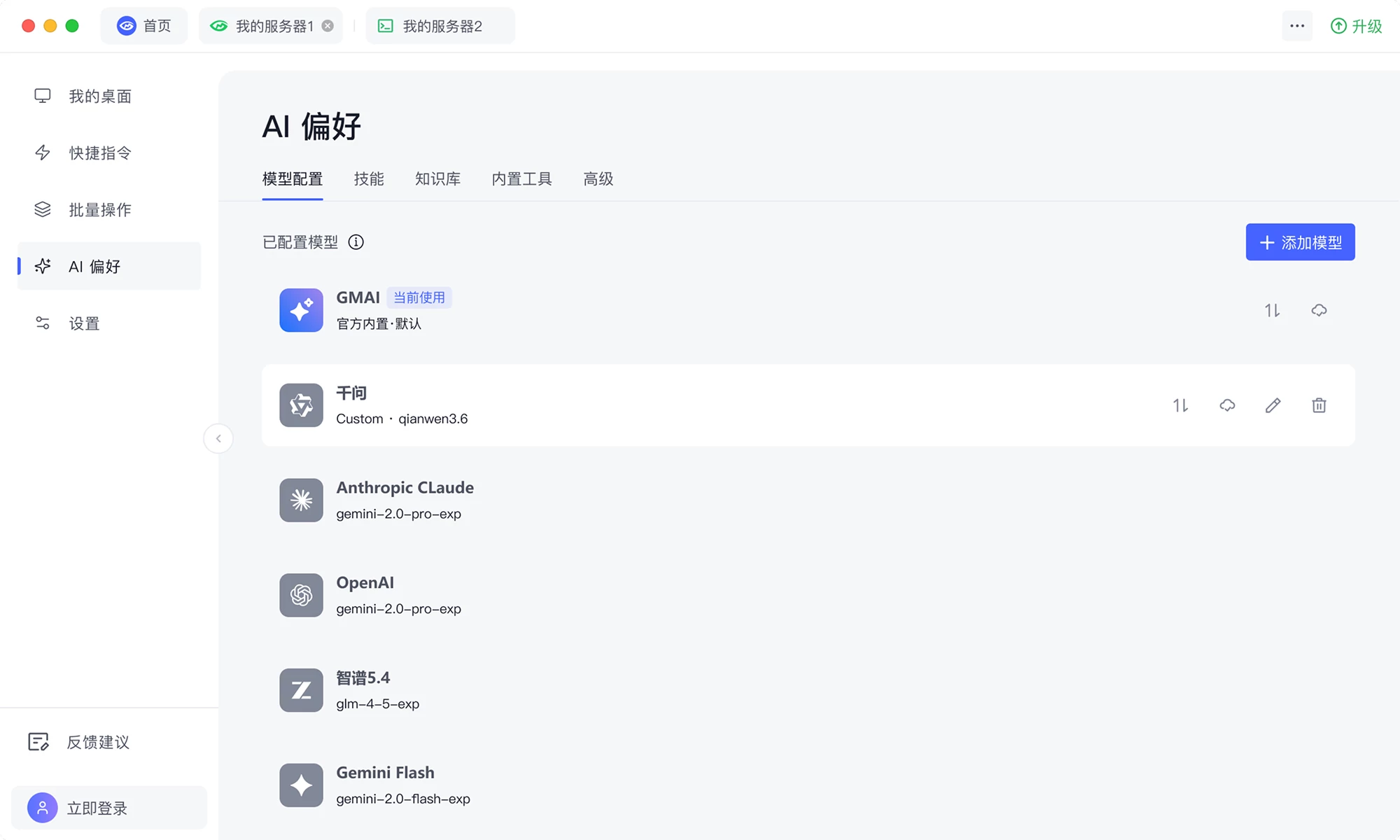Image resolution: width=1400 pixels, height=840 pixels.
Task: Collapse the sidebar with chevron button
Action: 218,439
